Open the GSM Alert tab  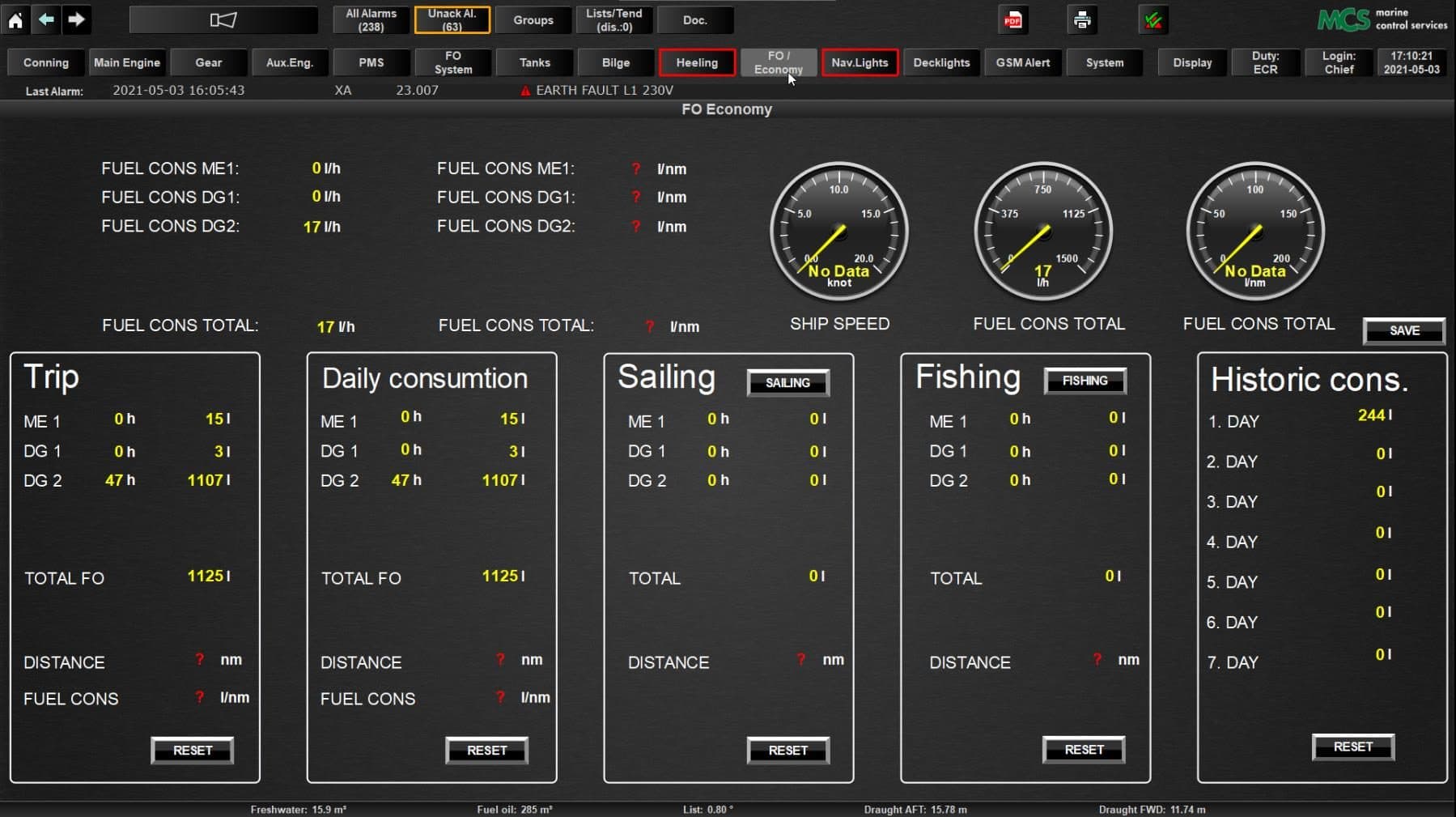click(x=1023, y=62)
